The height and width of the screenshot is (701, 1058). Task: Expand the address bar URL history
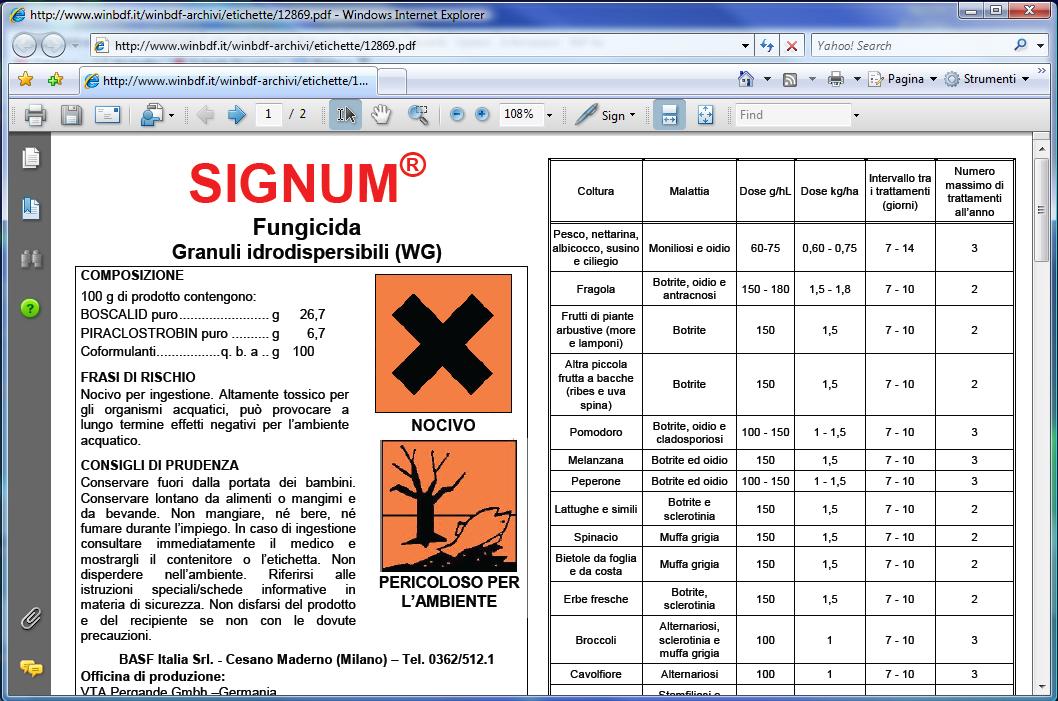[x=746, y=46]
